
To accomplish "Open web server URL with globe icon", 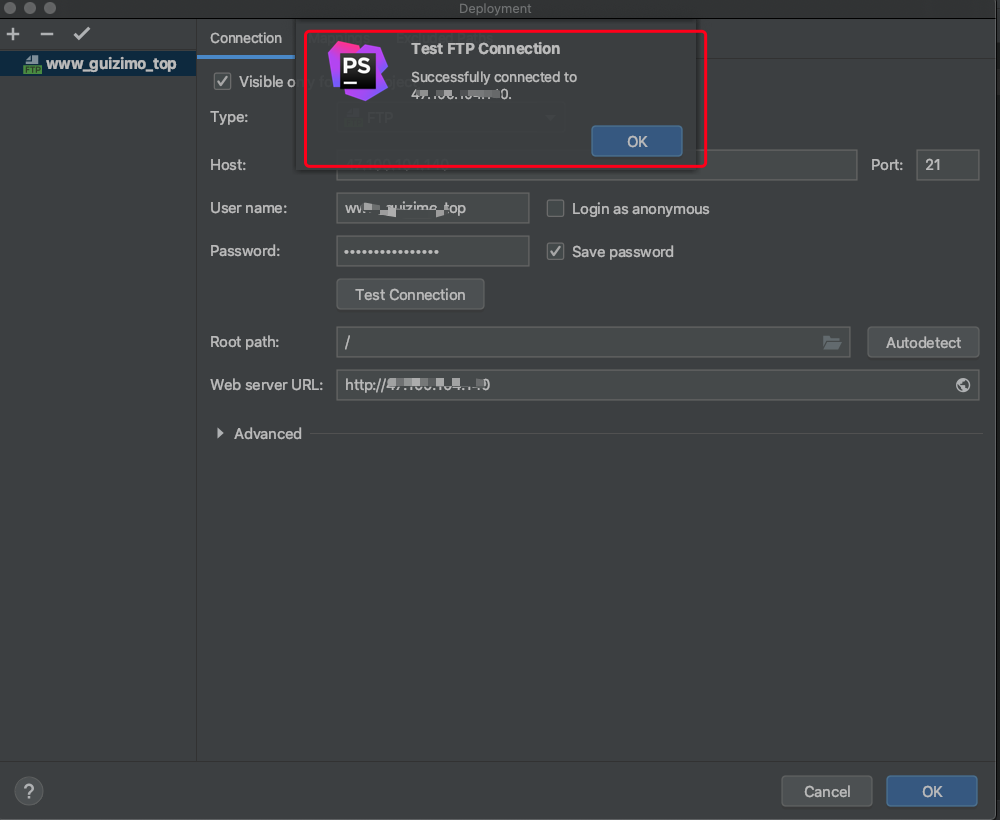I will click(x=963, y=385).
